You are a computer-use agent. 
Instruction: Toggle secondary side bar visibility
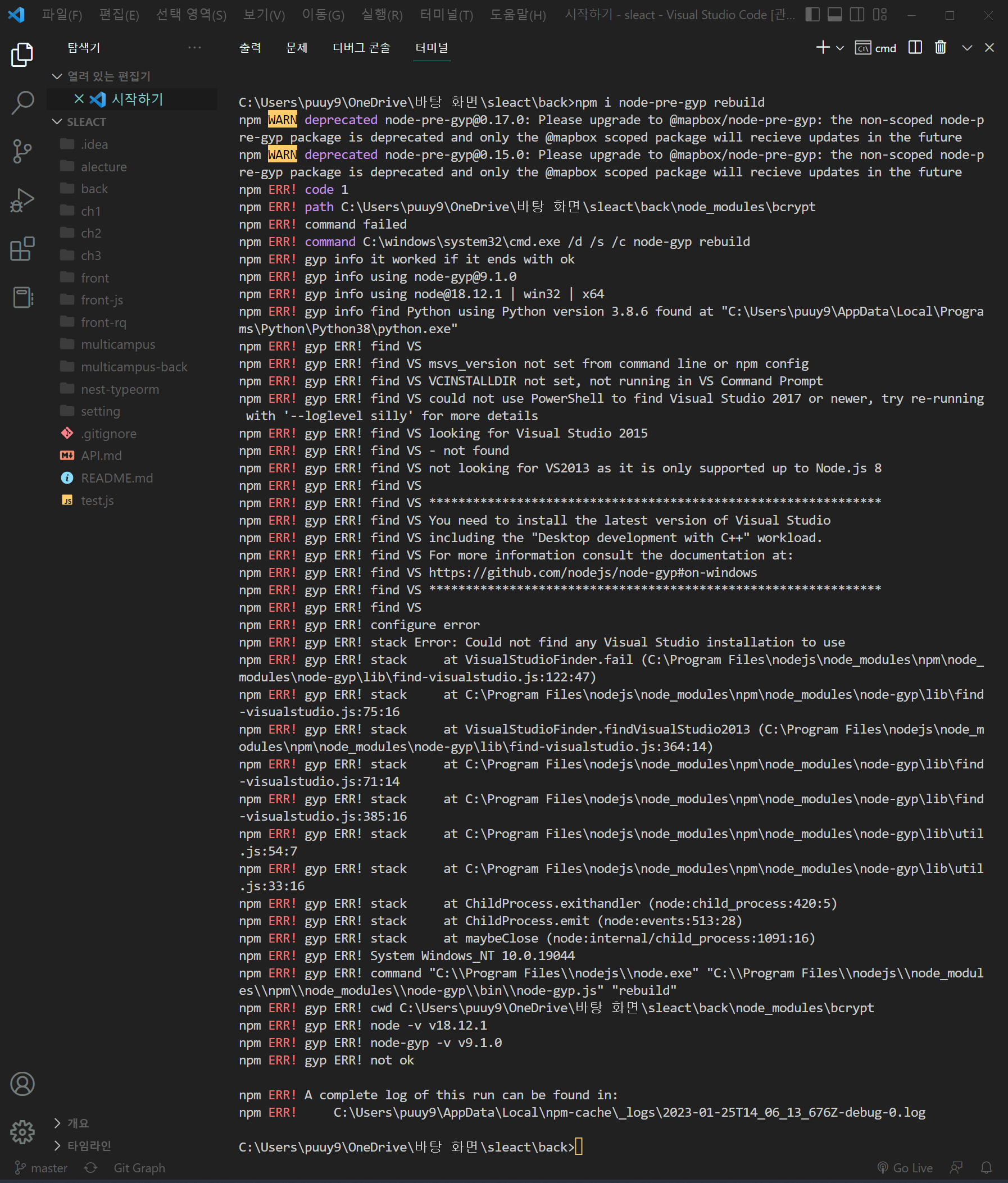click(x=857, y=15)
